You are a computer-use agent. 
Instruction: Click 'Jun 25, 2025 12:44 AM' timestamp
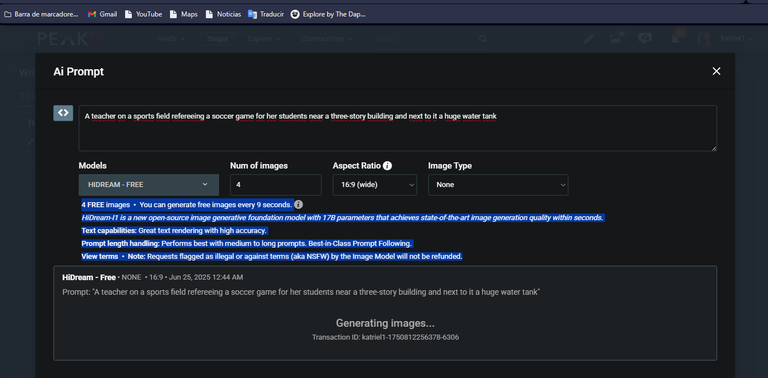(x=205, y=277)
